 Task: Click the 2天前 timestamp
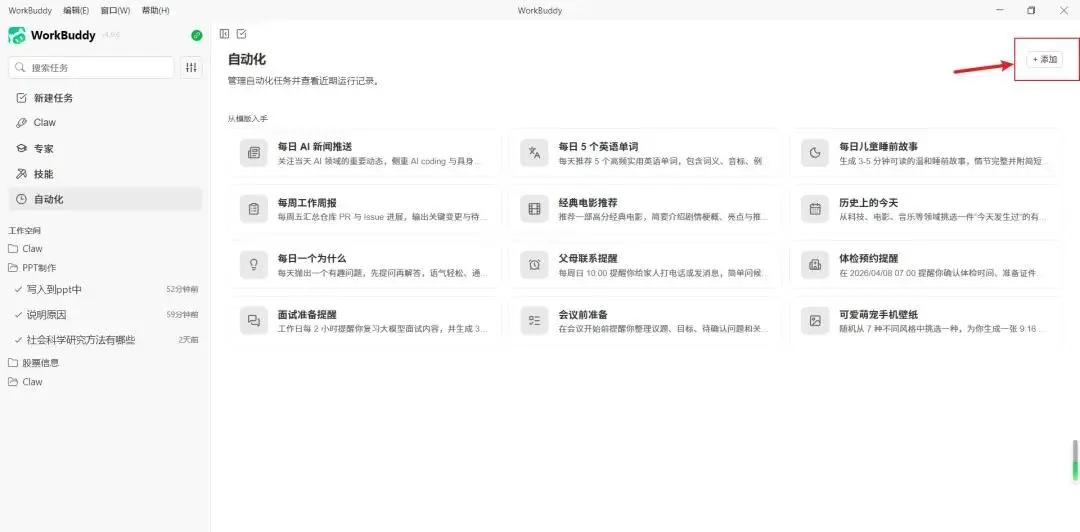(189, 340)
